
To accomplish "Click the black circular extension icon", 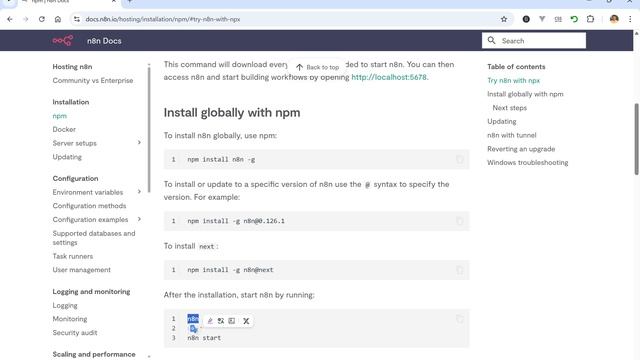I will (x=526, y=19).
